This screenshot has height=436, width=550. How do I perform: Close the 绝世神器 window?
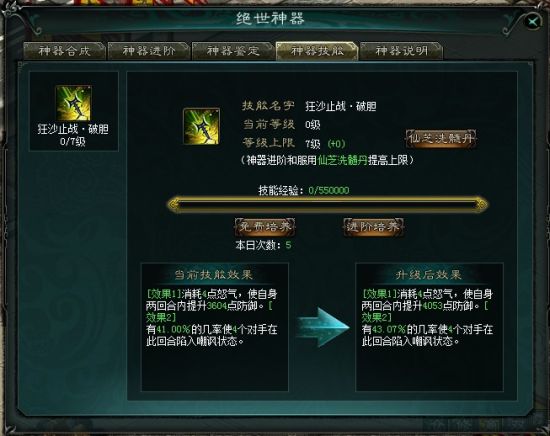pyautogui.click(x=533, y=22)
